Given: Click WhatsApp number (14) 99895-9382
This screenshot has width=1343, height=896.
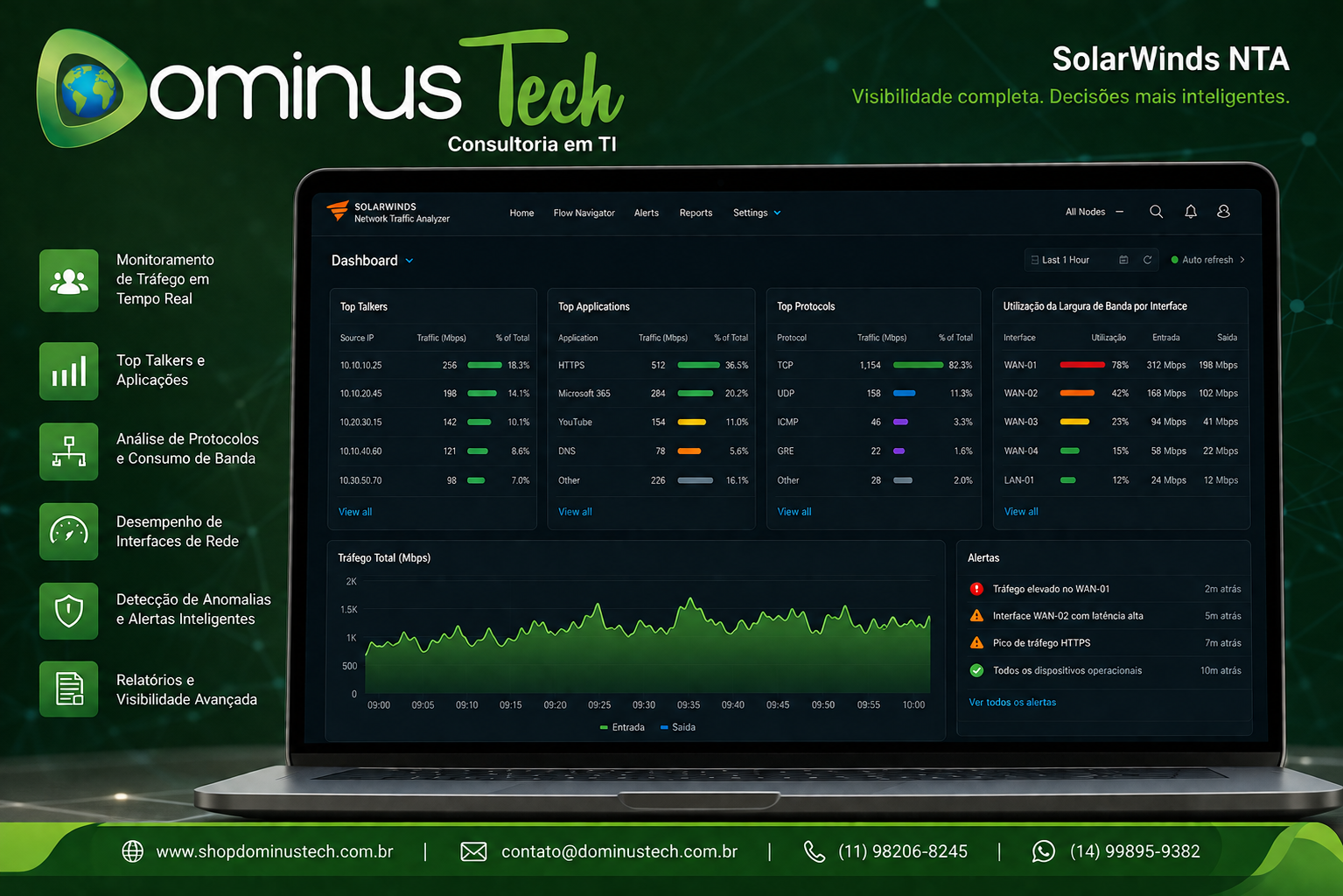Looking at the screenshot, I should [x=1135, y=851].
